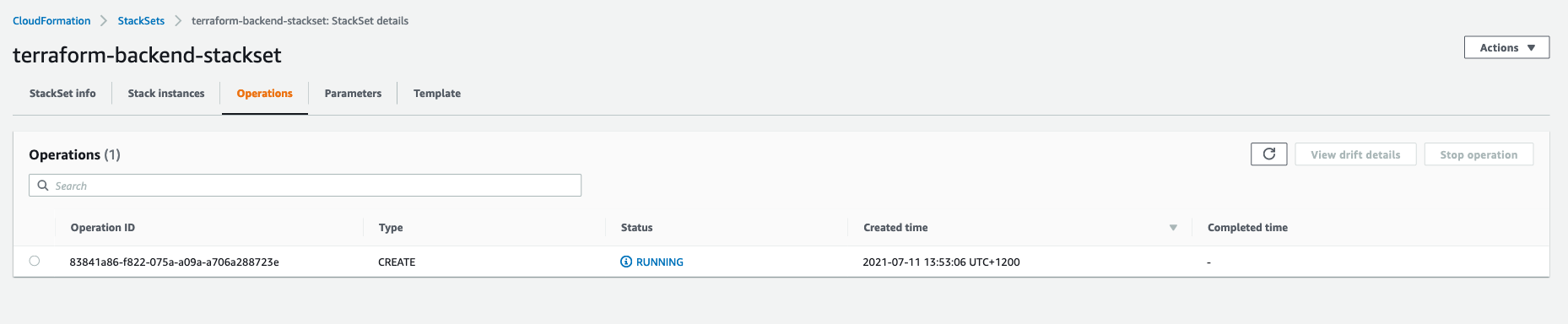Open the RUNNING status link
The height and width of the screenshot is (324, 1568).
pyautogui.click(x=660, y=262)
